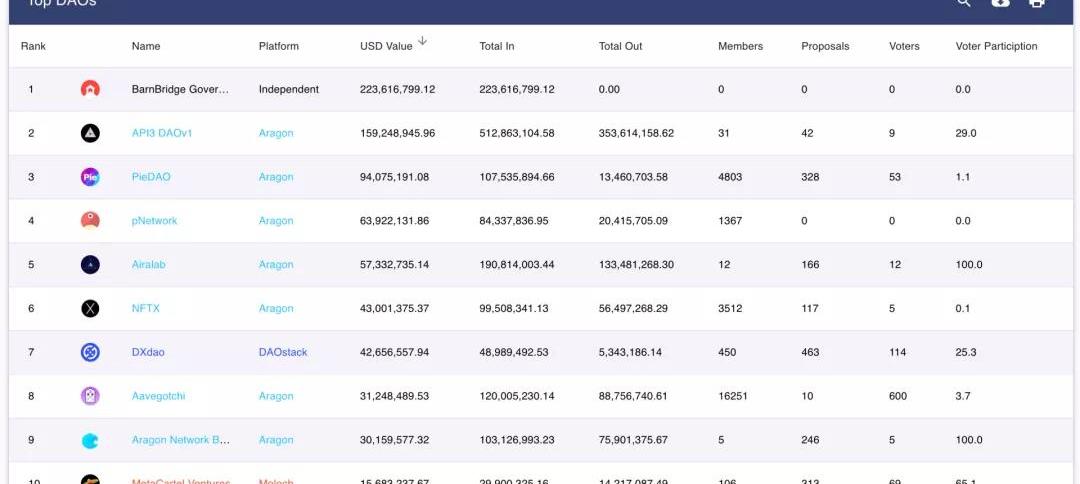Click the PieDAO purple logo icon
The height and width of the screenshot is (484, 1080).
(90, 177)
